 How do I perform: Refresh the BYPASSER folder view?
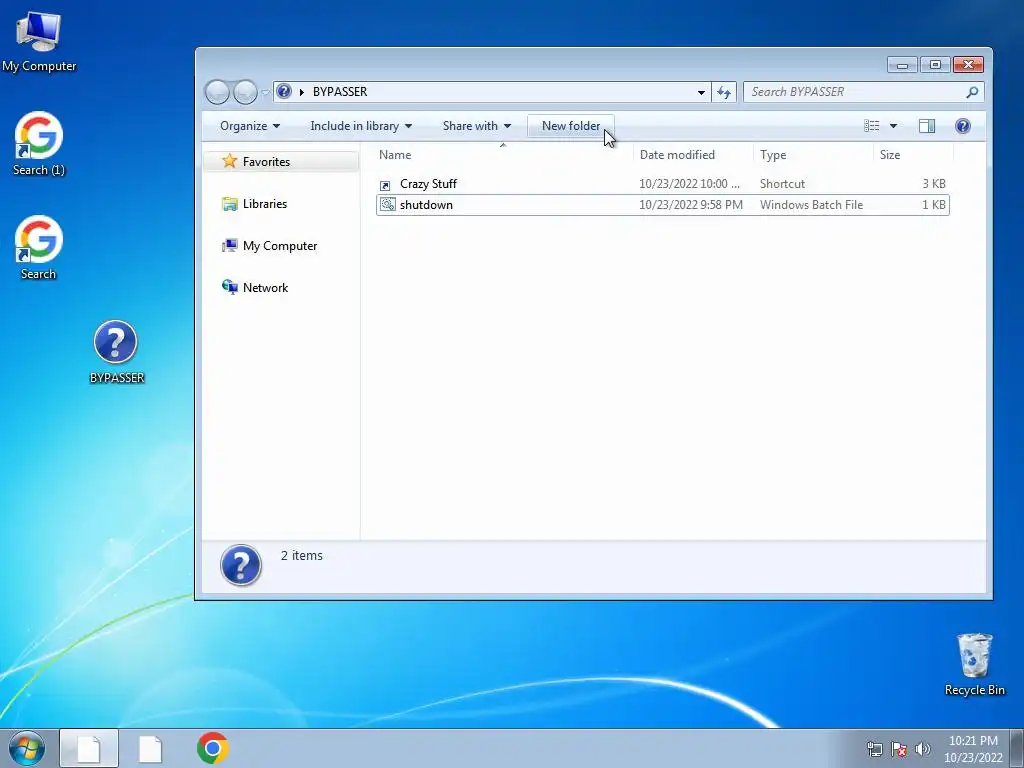(724, 92)
